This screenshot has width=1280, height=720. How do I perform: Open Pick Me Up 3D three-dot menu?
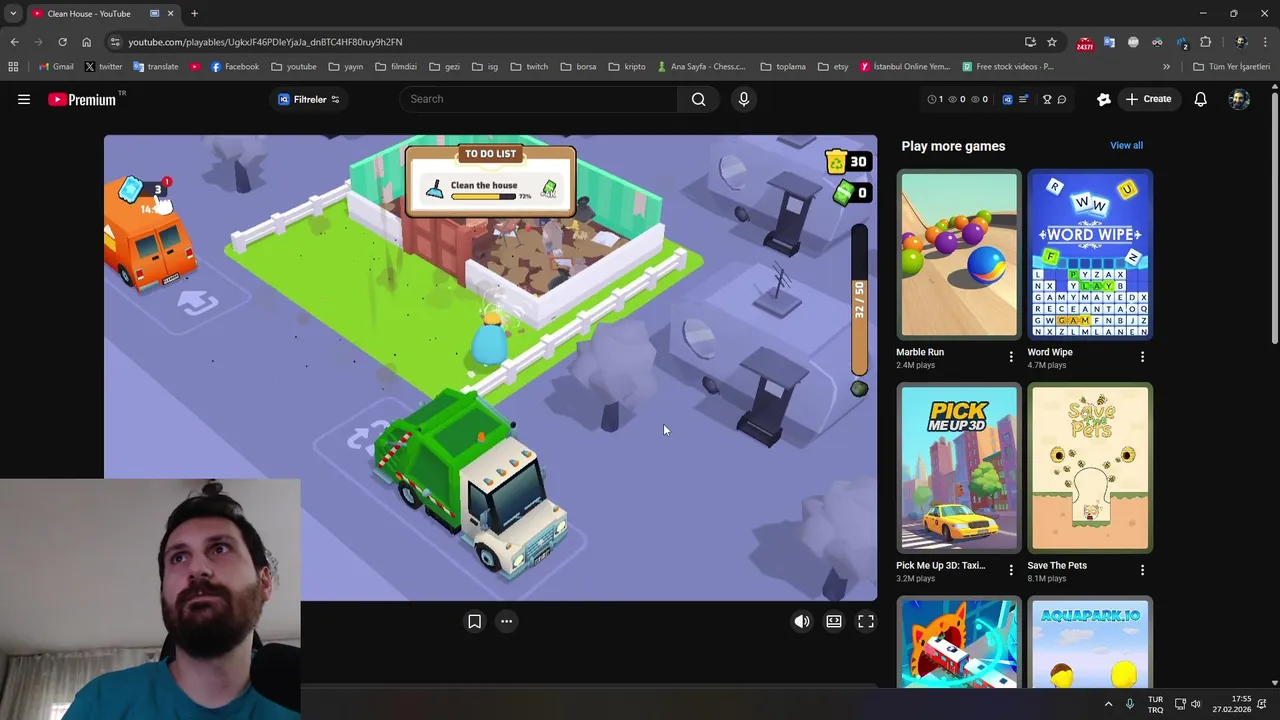[1011, 570]
